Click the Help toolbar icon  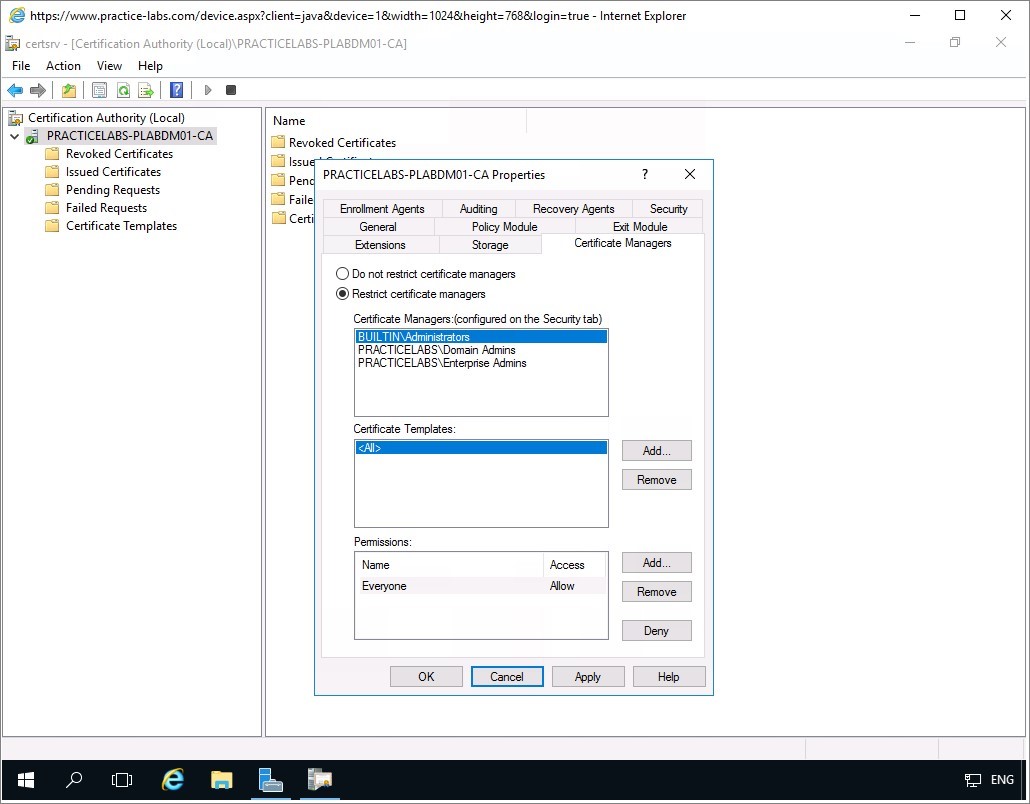coord(177,90)
